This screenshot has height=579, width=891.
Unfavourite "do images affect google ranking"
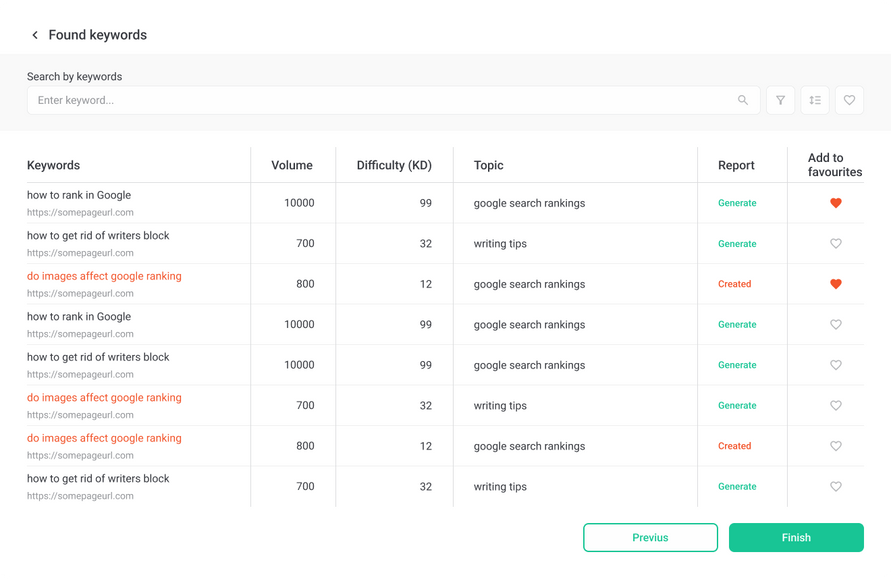[x=836, y=284]
